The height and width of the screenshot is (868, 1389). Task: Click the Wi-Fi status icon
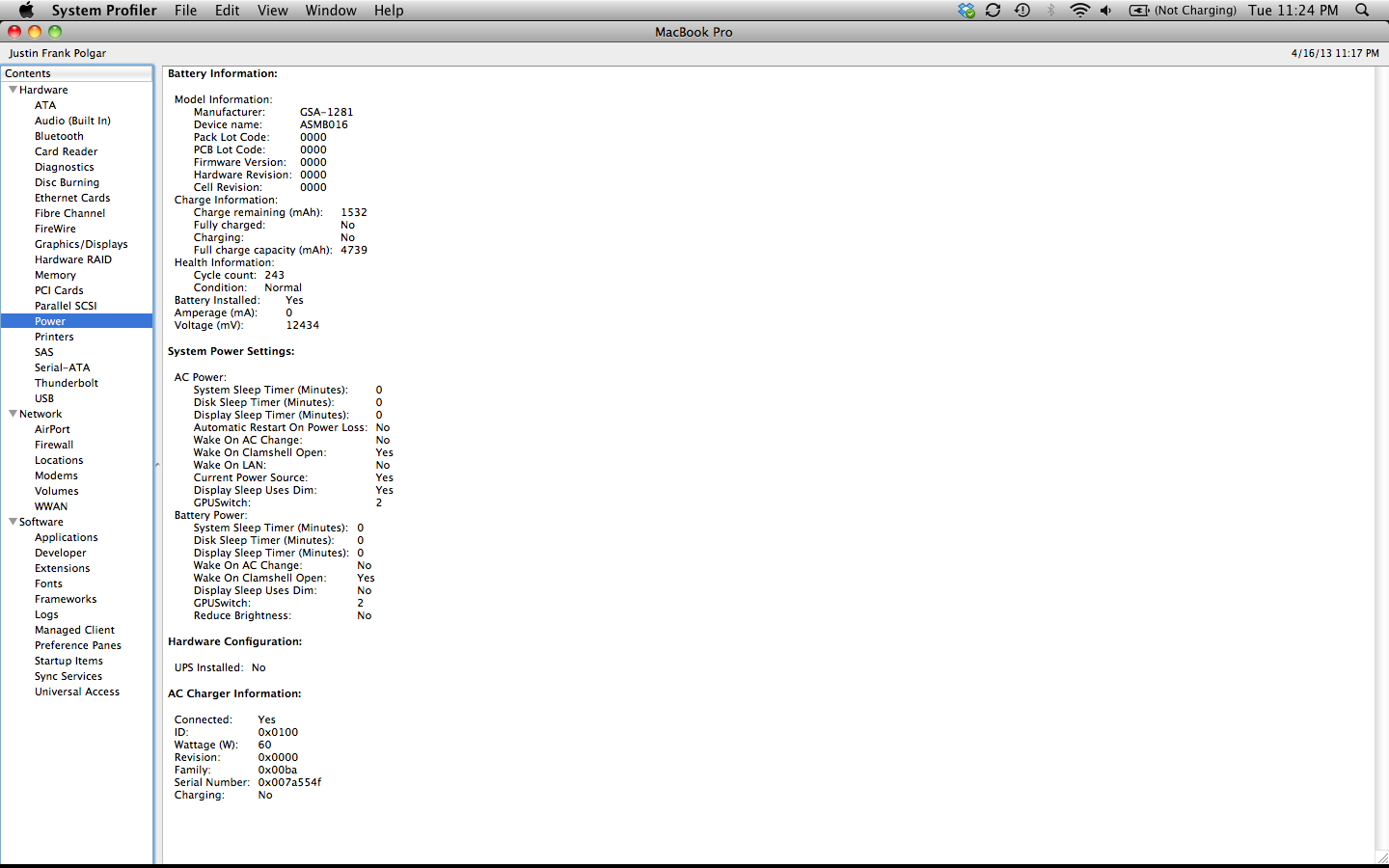point(1079,10)
